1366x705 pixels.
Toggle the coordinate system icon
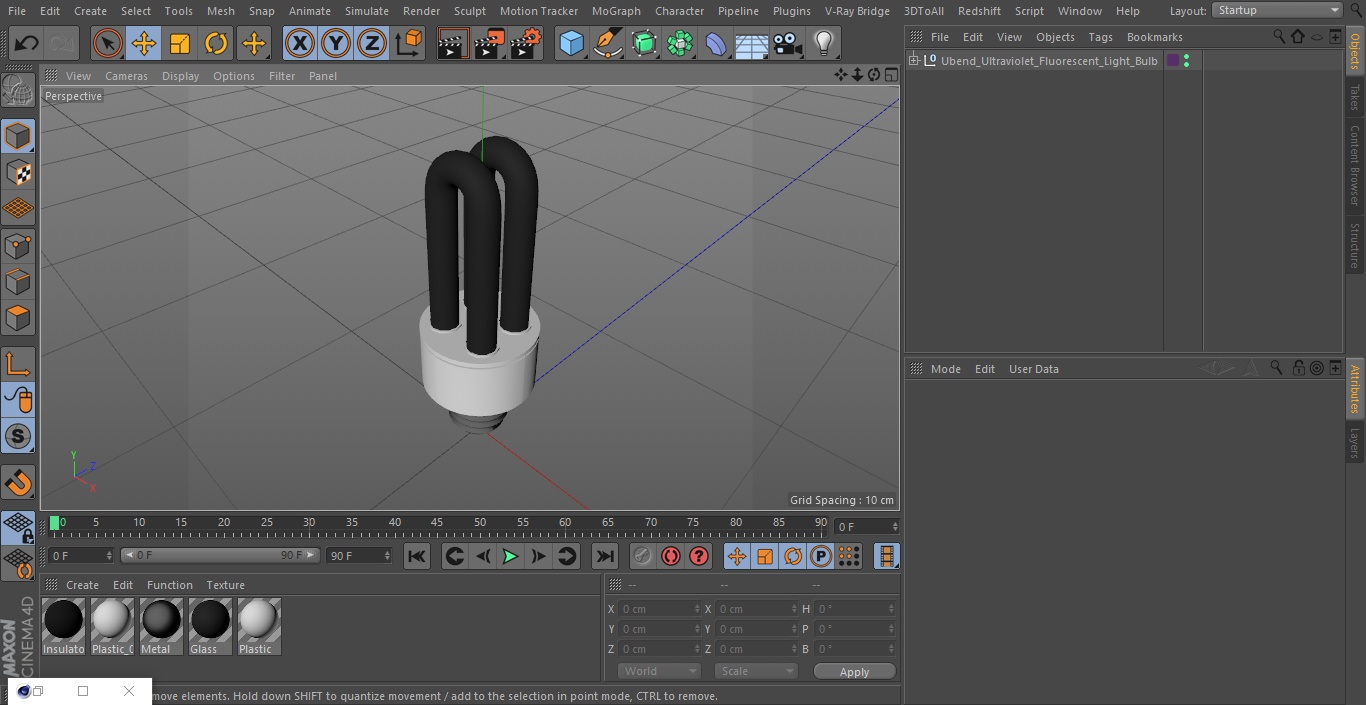tap(409, 43)
